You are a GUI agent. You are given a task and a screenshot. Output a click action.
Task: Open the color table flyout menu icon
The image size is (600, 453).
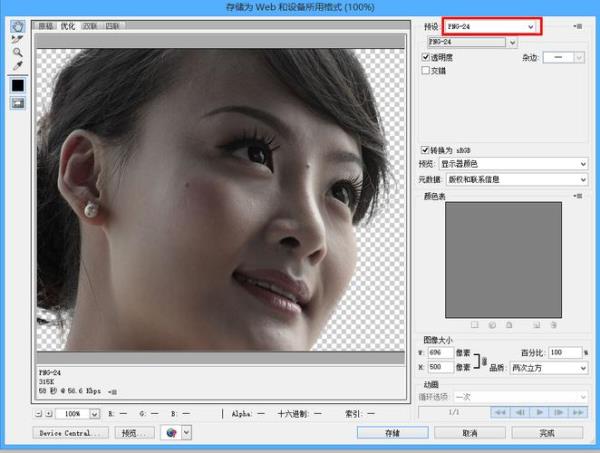[x=580, y=196]
